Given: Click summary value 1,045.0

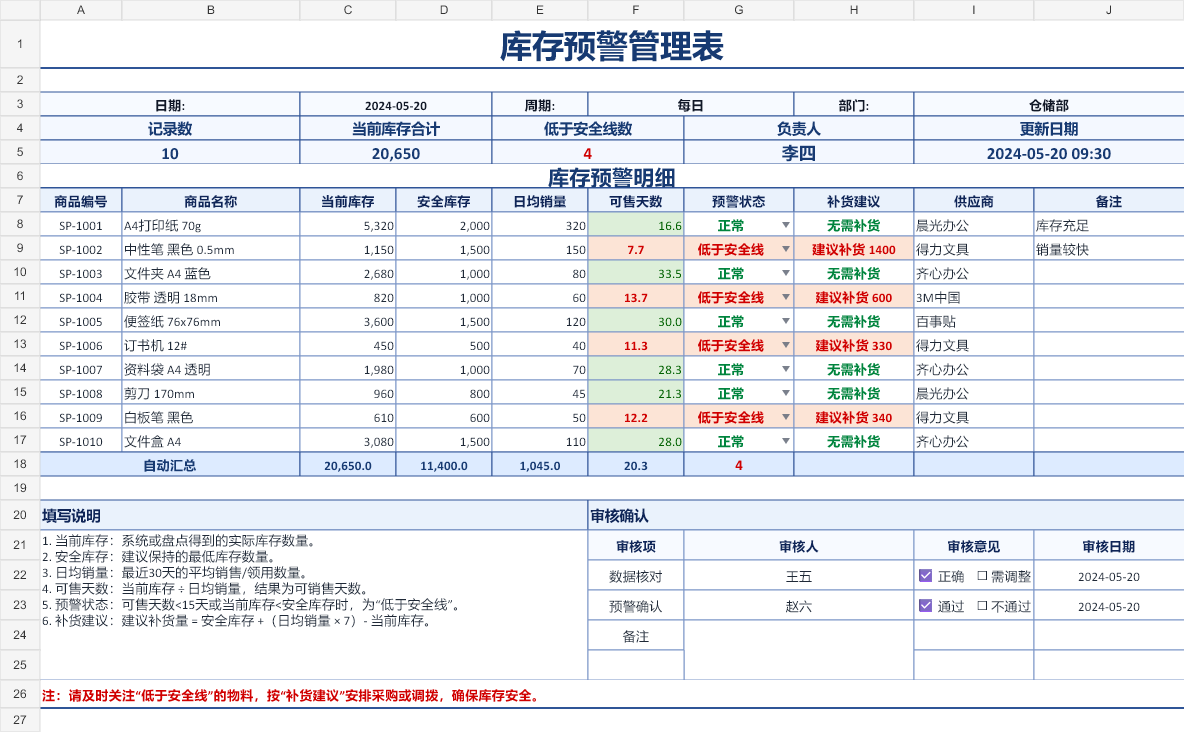Looking at the screenshot, I should coord(539,465).
